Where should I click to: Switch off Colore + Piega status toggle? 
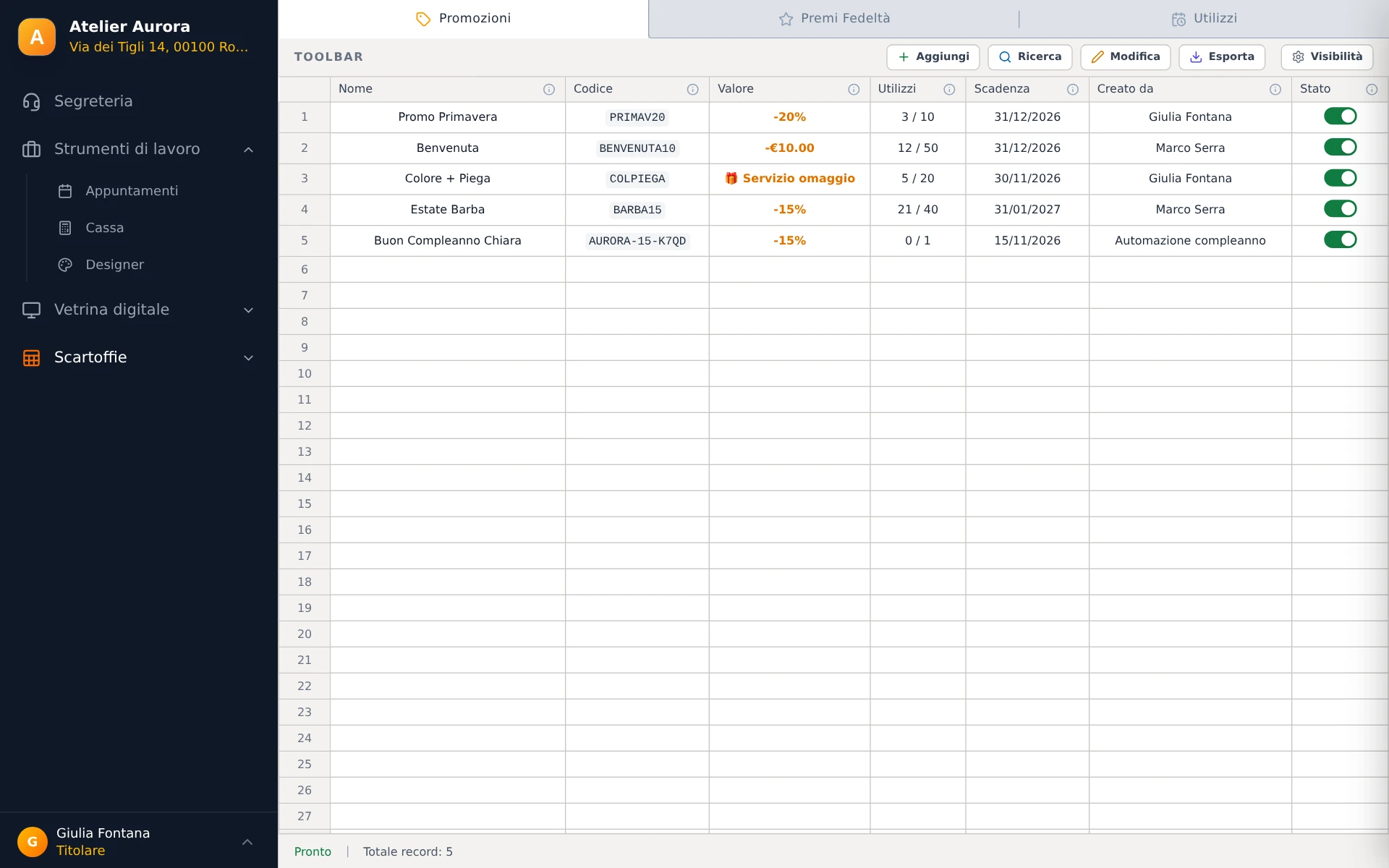[x=1340, y=178]
